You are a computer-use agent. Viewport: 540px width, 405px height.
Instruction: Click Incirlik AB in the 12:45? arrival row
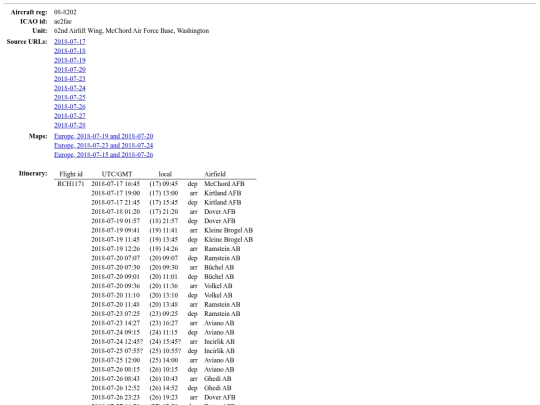[x=219, y=342]
